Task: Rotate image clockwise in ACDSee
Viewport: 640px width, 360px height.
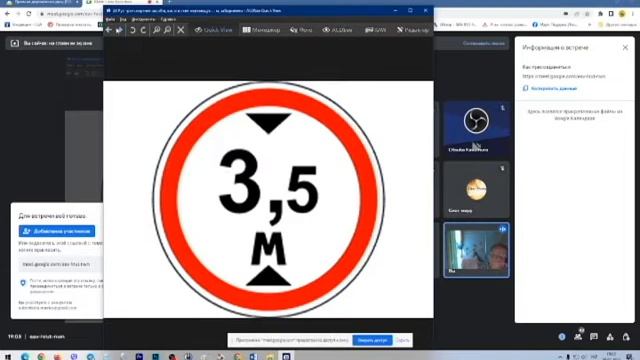Action: point(143,30)
